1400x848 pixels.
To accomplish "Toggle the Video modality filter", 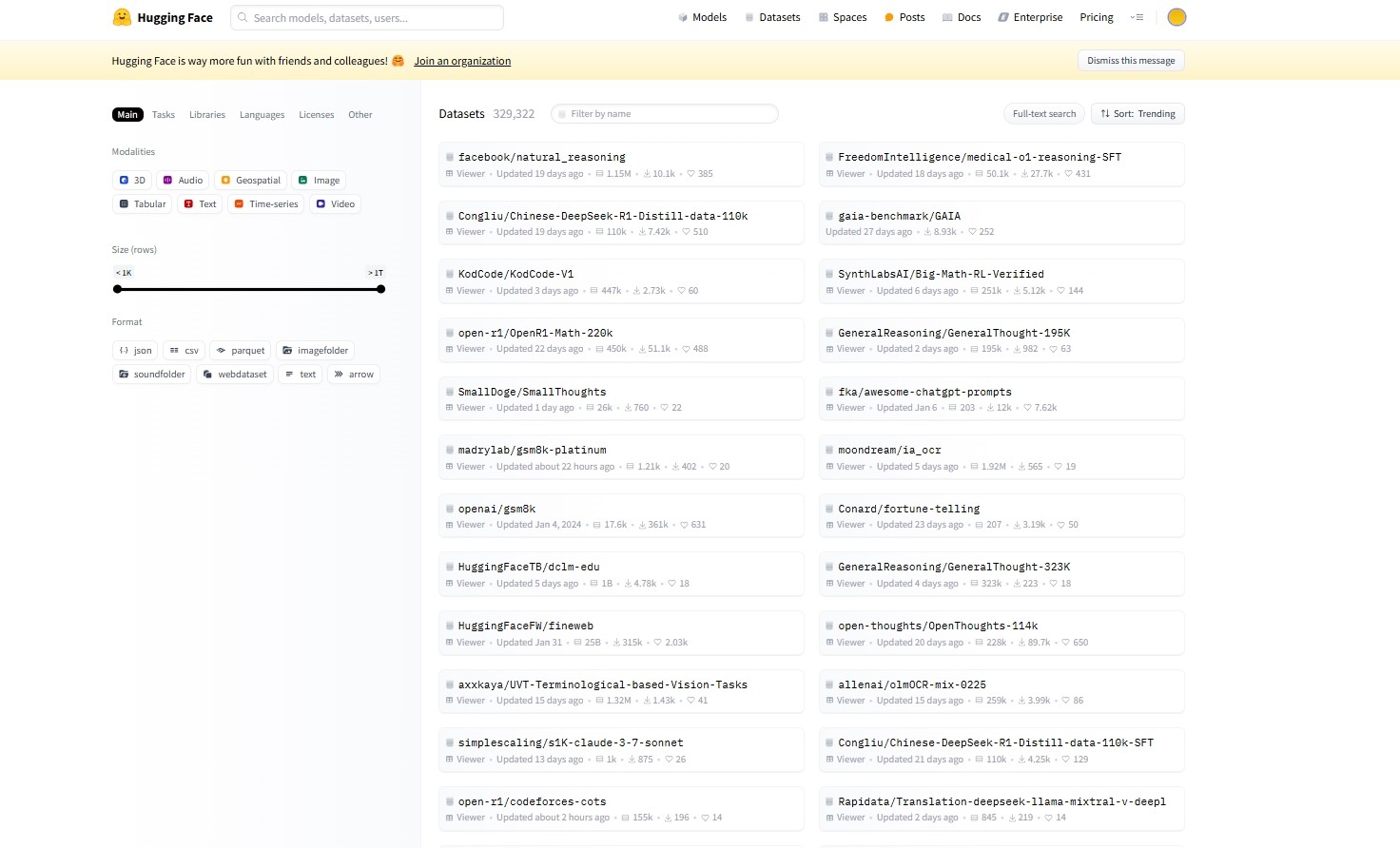I will (335, 203).
